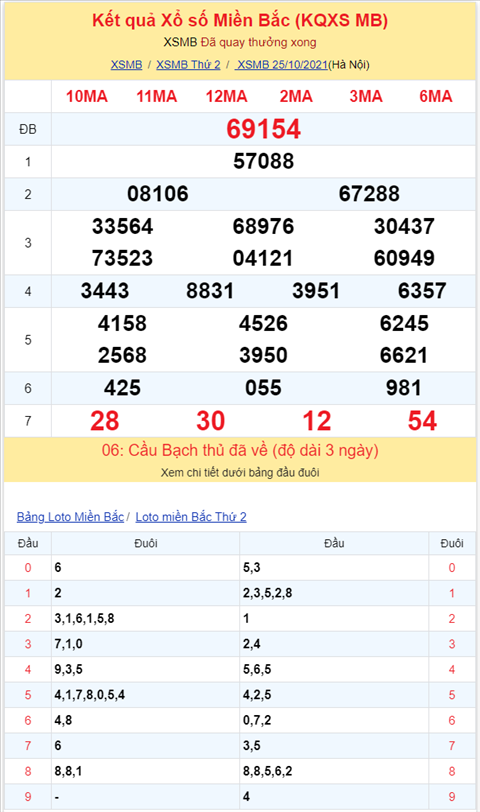The height and width of the screenshot is (812, 480).
Task: Select fourth prize number 3951
Action: tap(316, 291)
